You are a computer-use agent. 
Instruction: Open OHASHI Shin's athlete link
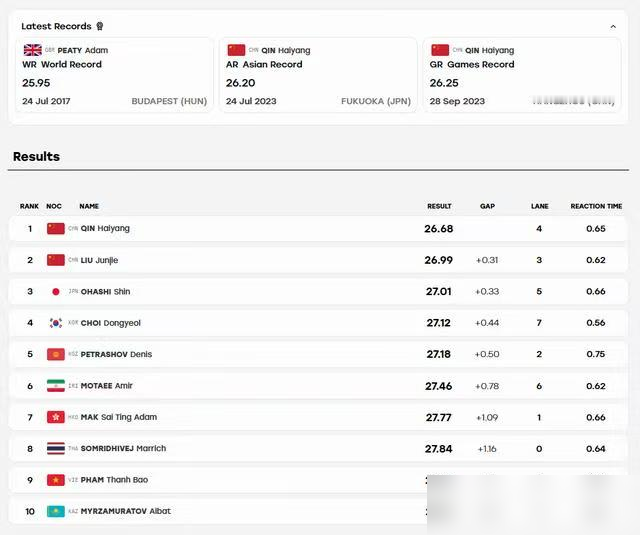click(105, 291)
